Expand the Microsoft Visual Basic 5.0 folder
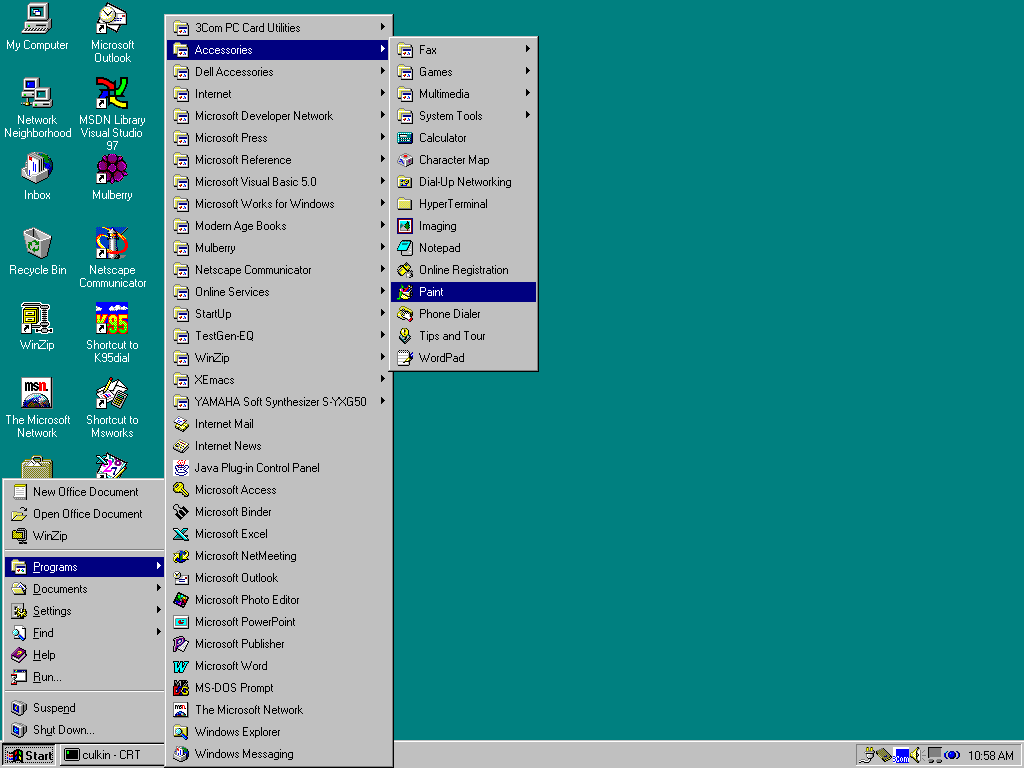This screenshot has width=1024, height=768. 279,182
